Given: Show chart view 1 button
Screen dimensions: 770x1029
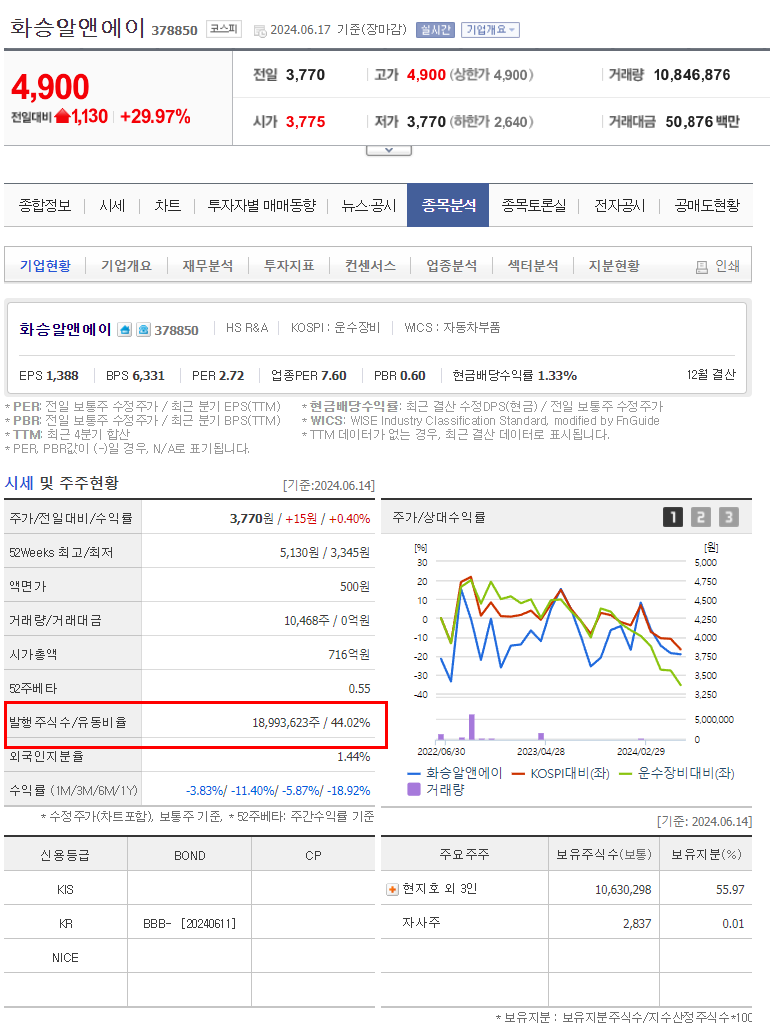Looking at the screenshot, I should (x=673, y=517).
